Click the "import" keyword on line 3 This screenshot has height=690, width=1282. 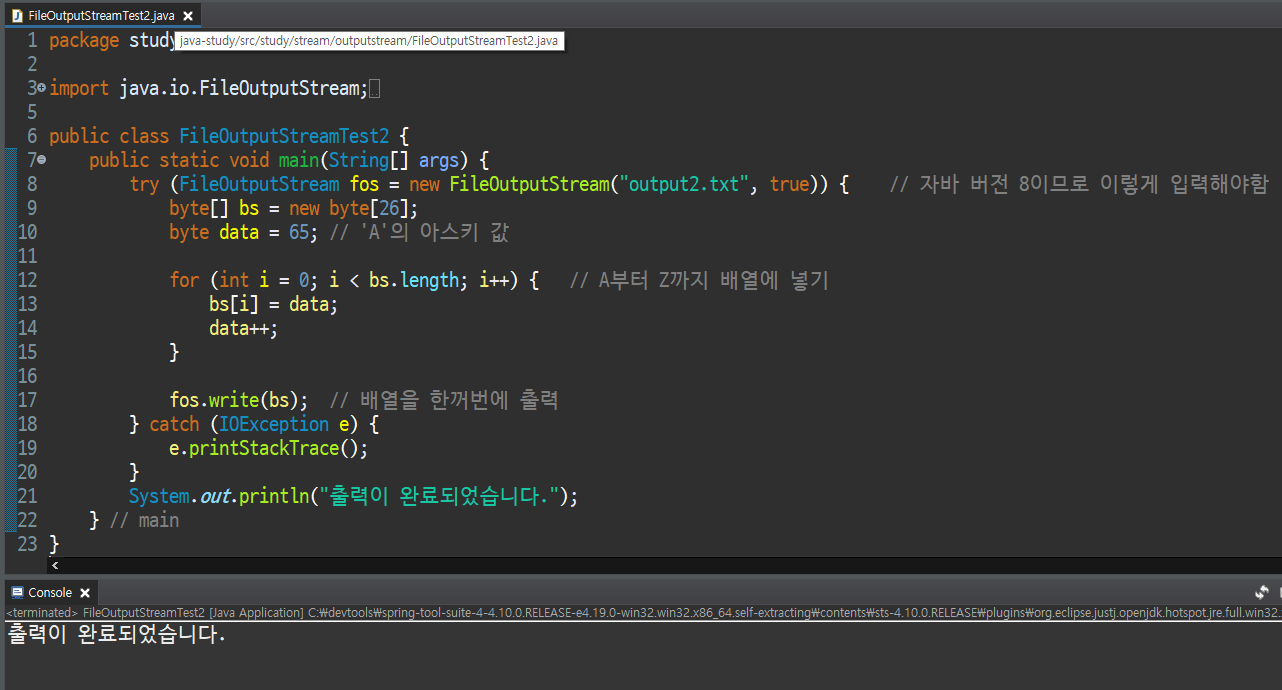[x=79, y=89]
